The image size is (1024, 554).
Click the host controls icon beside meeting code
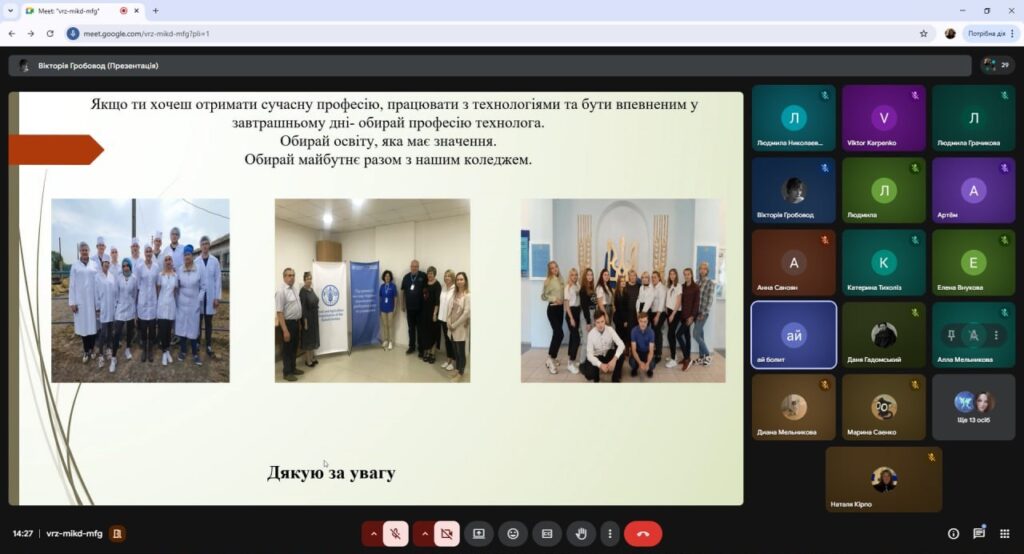[118, 534]
